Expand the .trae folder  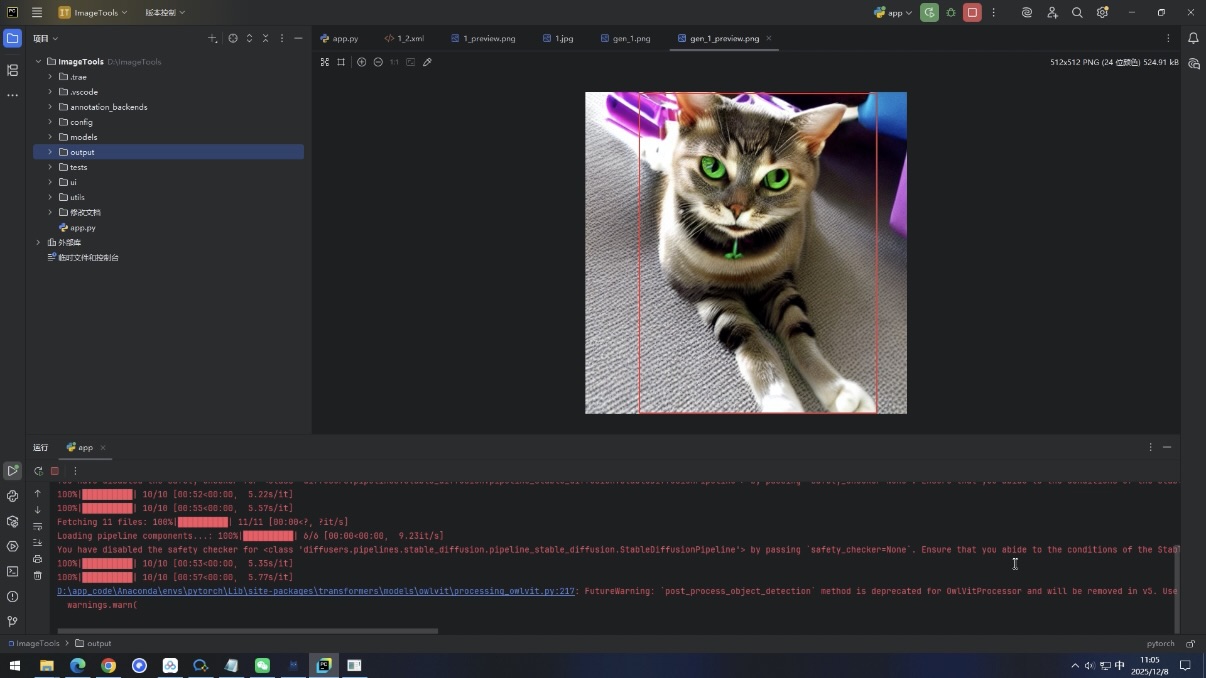[50, 77]
